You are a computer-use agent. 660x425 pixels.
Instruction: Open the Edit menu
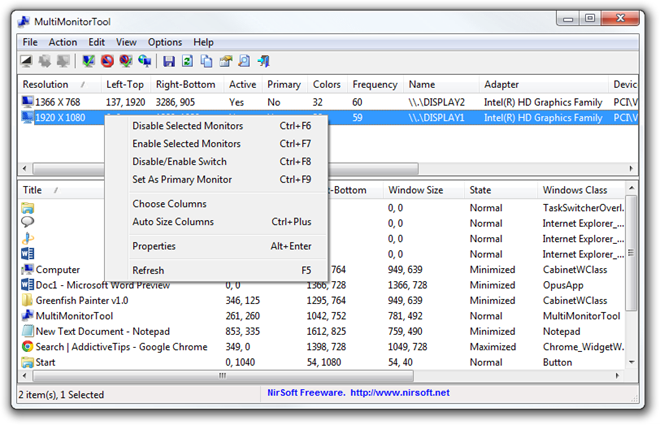[96, 42]
